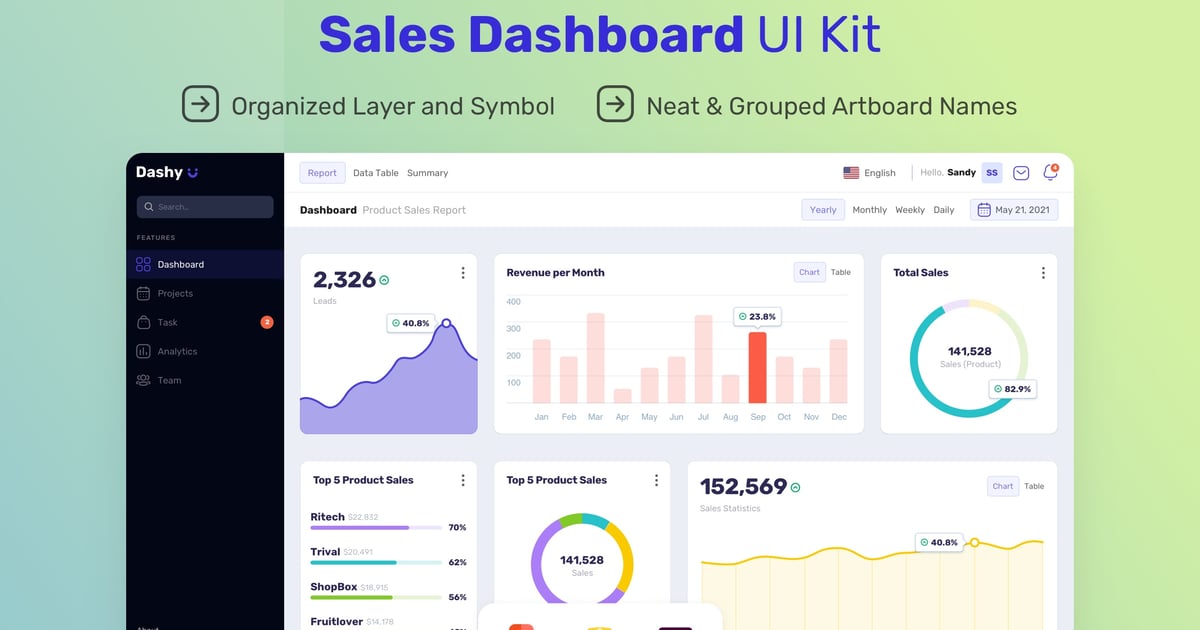Select Chart view in Revenue per Month
1200x630 pixels.
809,272
